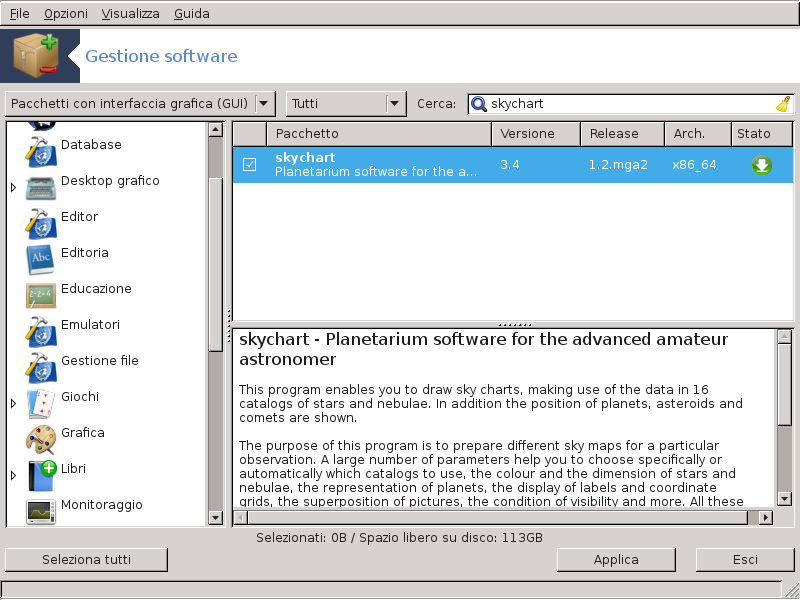Expand the Giochi category tree
This screenshot has height=600, width=800.
coord(13,404)
